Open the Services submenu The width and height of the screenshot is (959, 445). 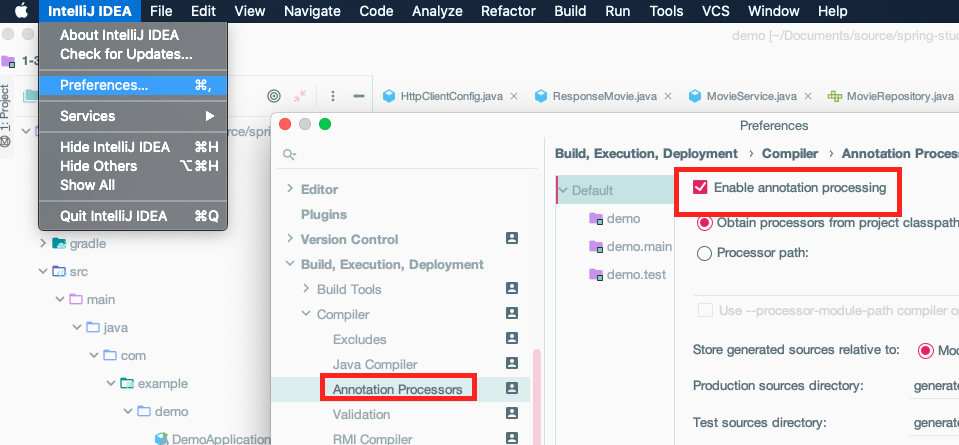coord(133,116)
